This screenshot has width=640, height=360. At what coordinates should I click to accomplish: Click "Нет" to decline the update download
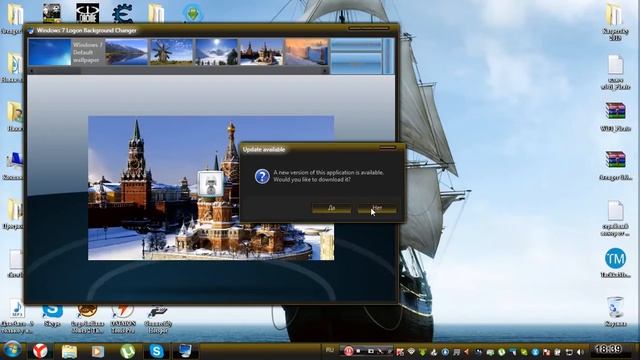[377, 208]
